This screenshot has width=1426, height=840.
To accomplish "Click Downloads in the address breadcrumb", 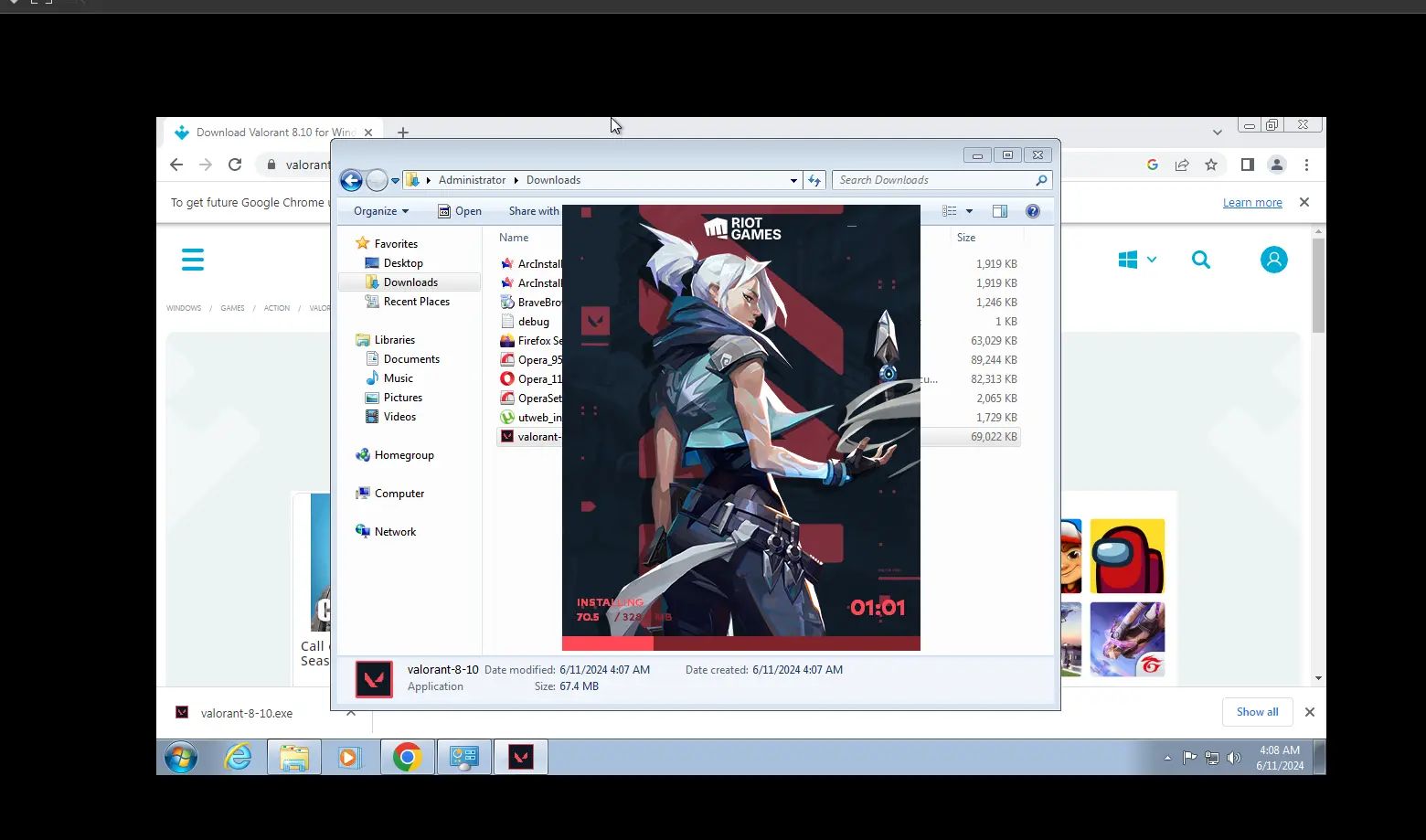I will click(x=553, y=180).
